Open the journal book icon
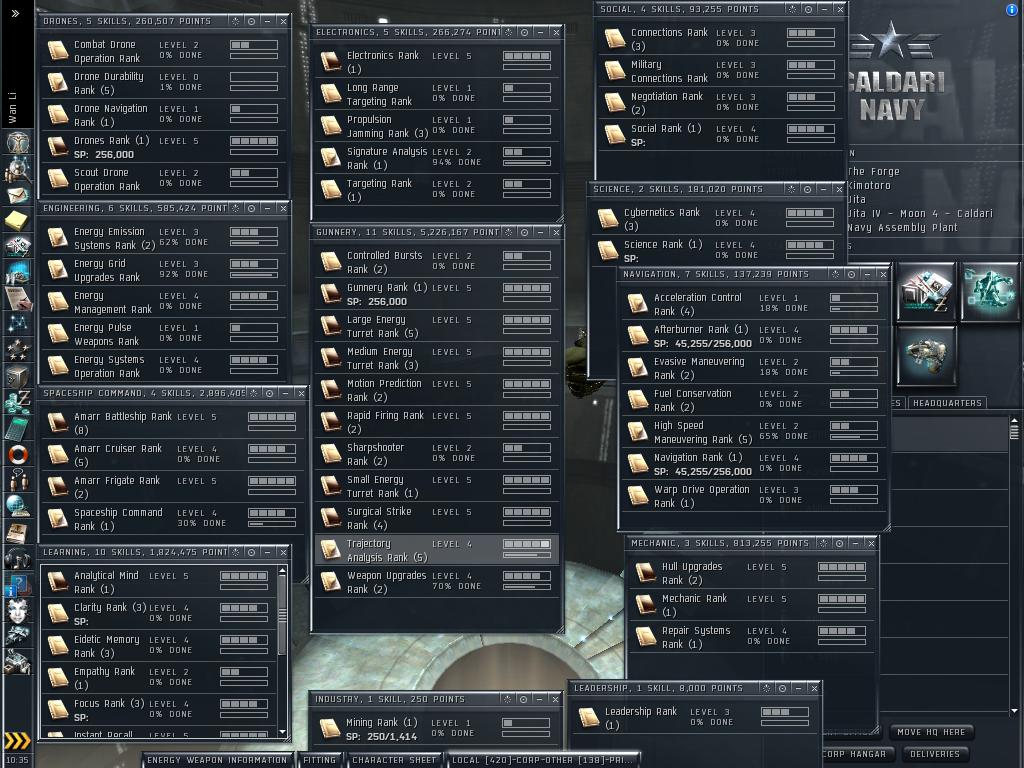 pos(18,532)
